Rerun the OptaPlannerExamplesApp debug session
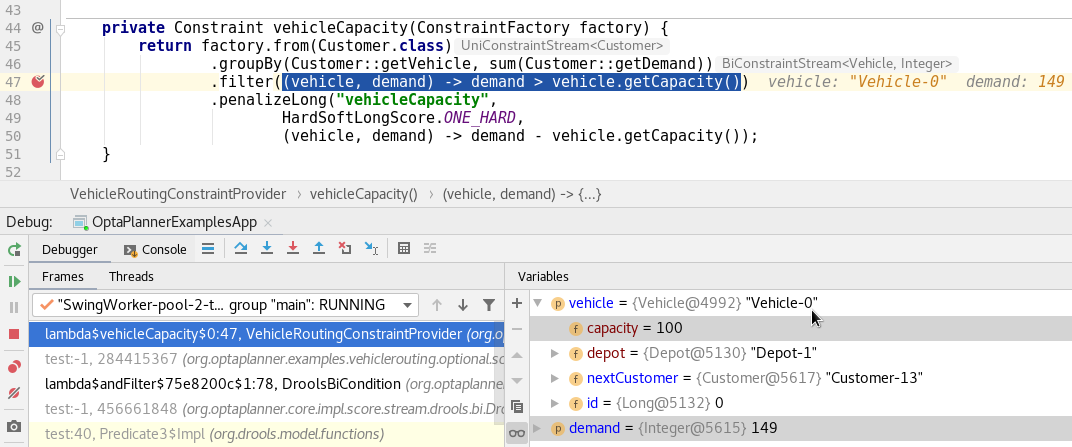This screenshot has width=1072, height=447. coord(14,250)
